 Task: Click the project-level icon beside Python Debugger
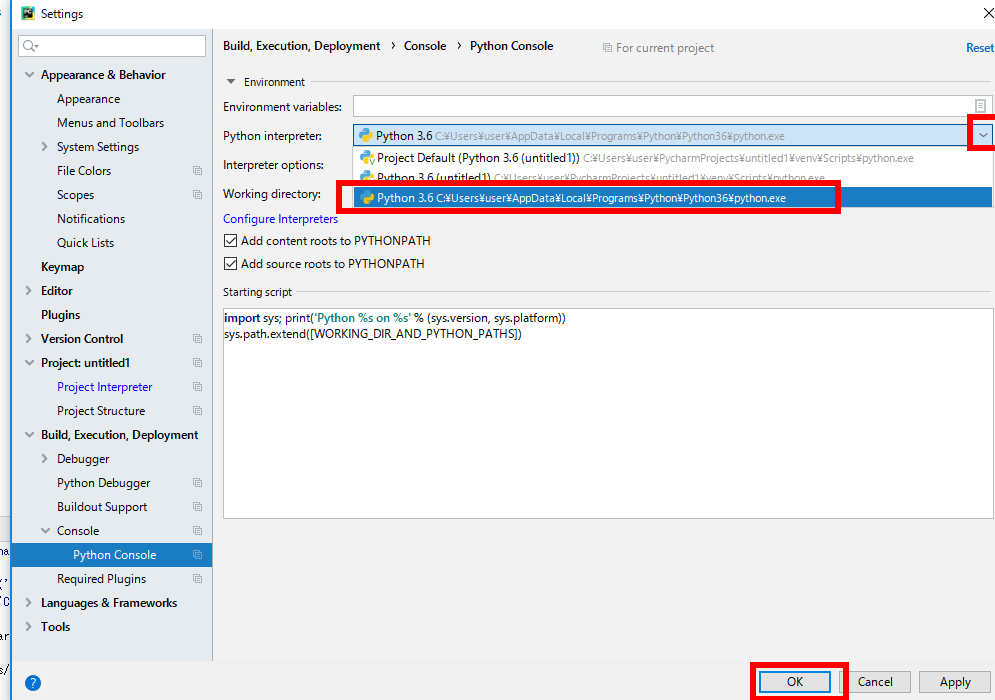(x=197, y=483)
